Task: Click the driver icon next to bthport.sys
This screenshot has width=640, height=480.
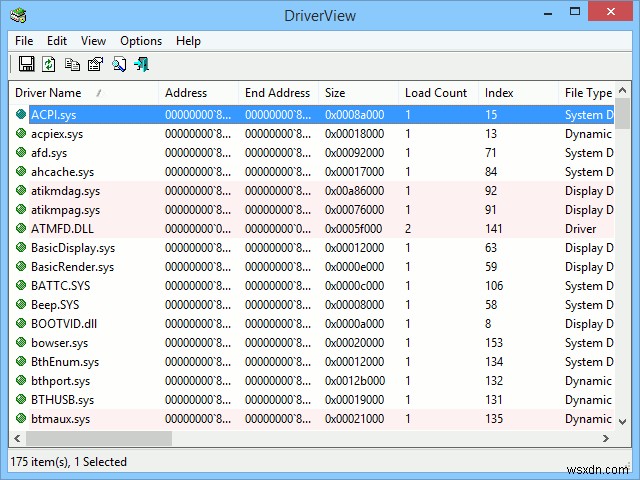Action: point(21,380)
